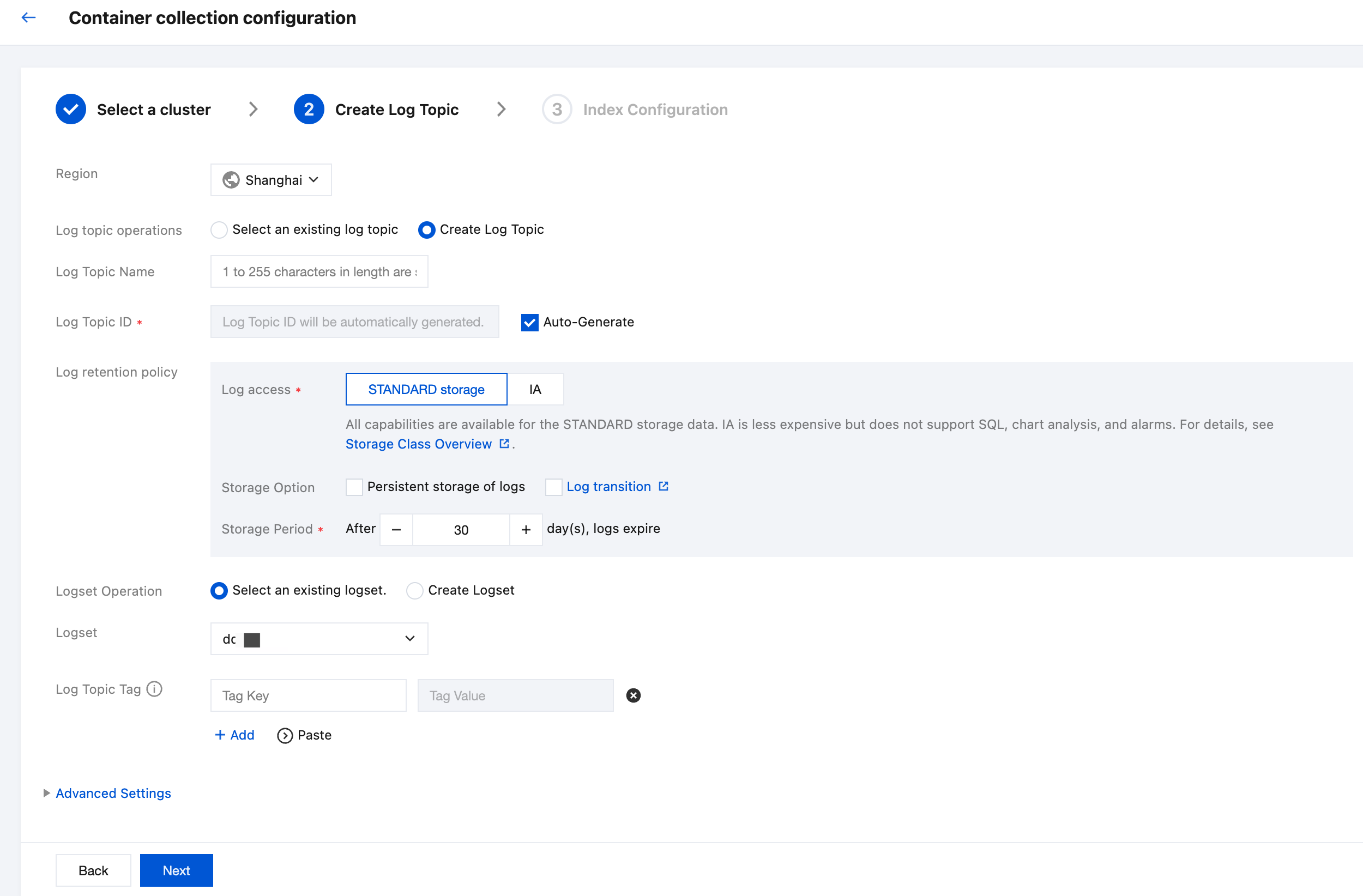Select STANDARD storage option
Viewport: 1363px width, 896px height.
426,389
